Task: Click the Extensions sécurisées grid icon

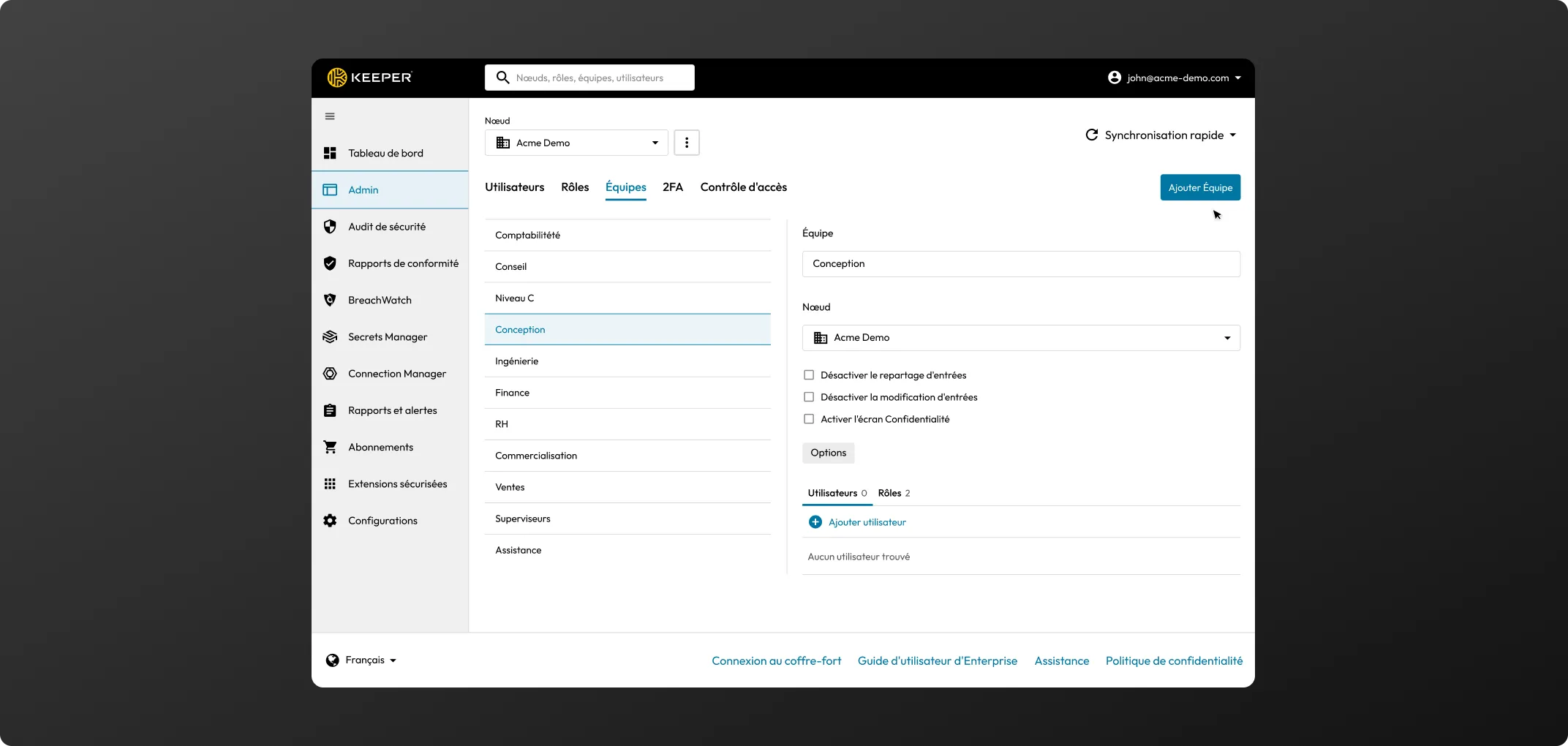Action: (x=330, y=483)
